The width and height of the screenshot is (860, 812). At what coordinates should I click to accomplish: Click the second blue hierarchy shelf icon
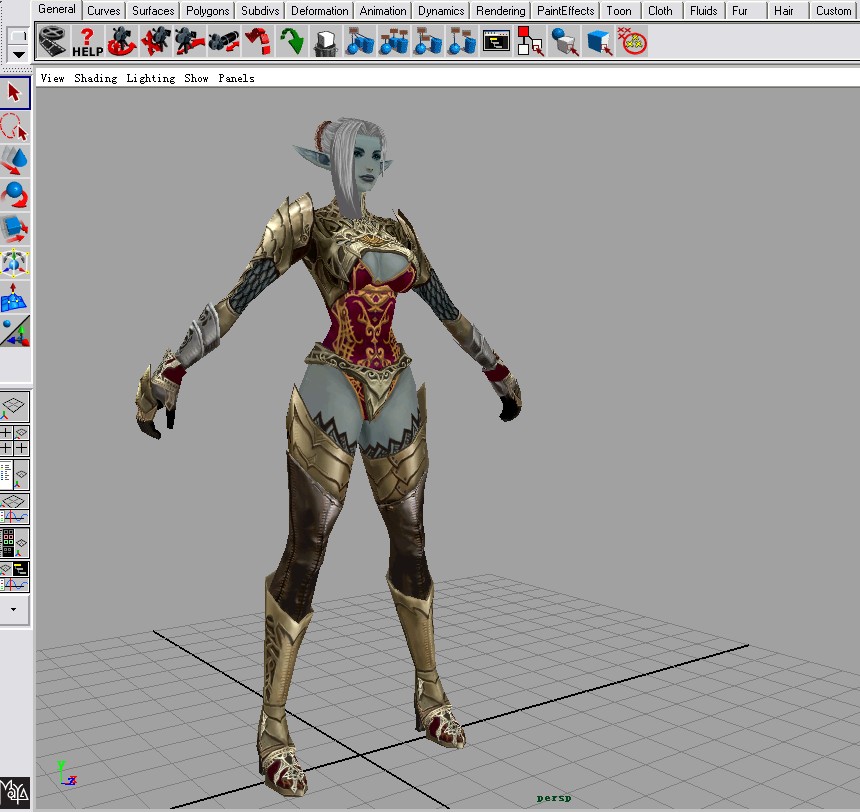tap(394, 42)
